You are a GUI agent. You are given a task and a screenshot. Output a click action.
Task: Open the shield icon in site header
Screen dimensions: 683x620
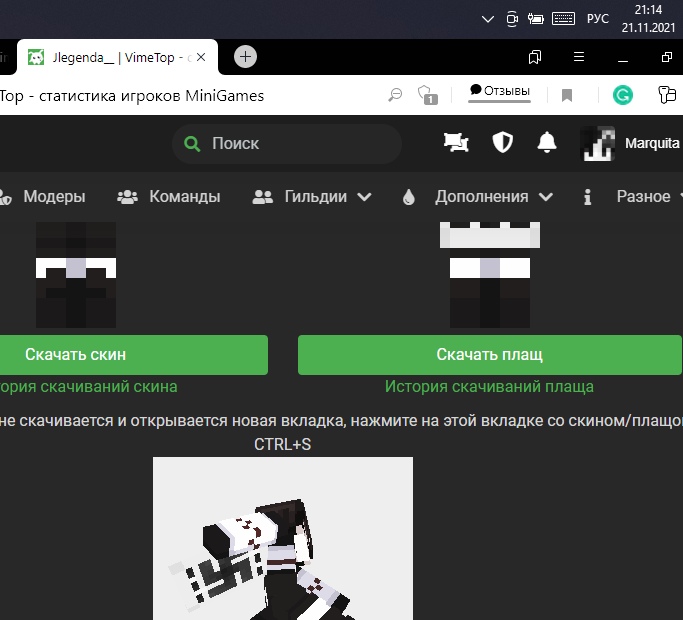click(x=502, y=143)
